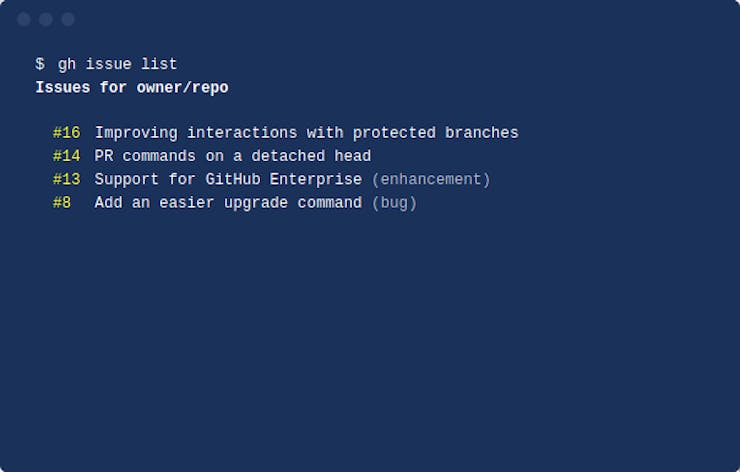Click the (enhancement) label

431,180
